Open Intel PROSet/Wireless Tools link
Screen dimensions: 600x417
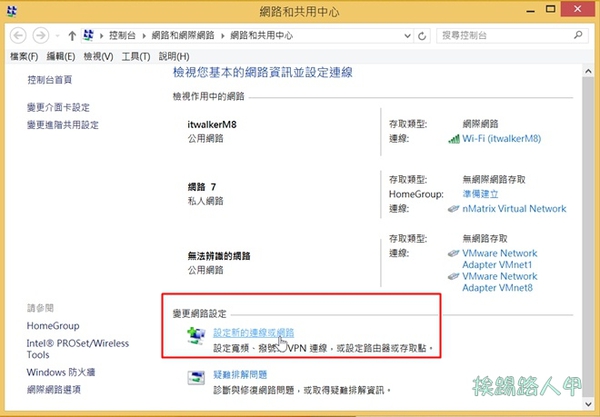78,349
